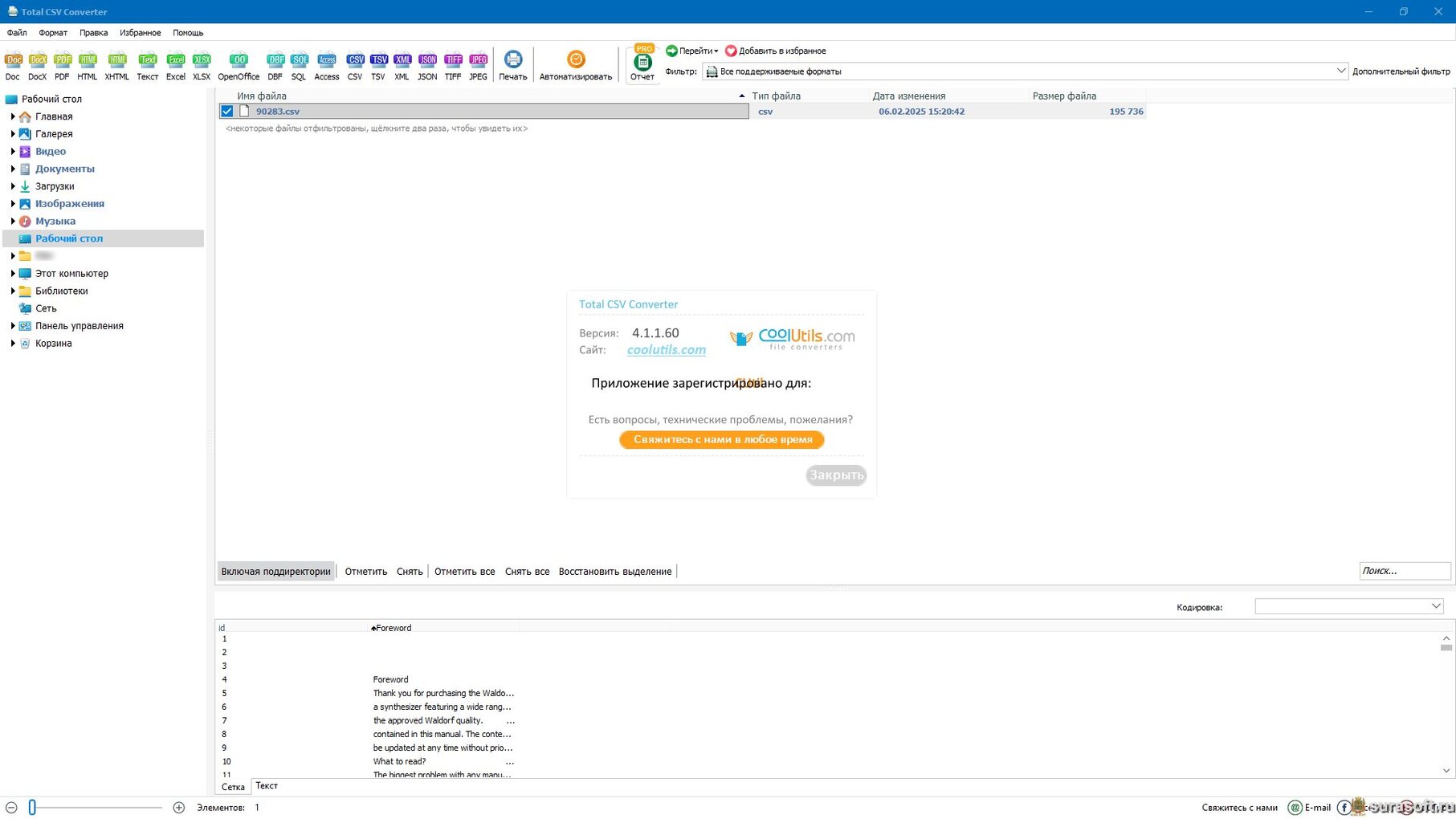Generate the Отчет PRO report
This screenshot has width=1456, height=819.
click(x=642, y=63)
